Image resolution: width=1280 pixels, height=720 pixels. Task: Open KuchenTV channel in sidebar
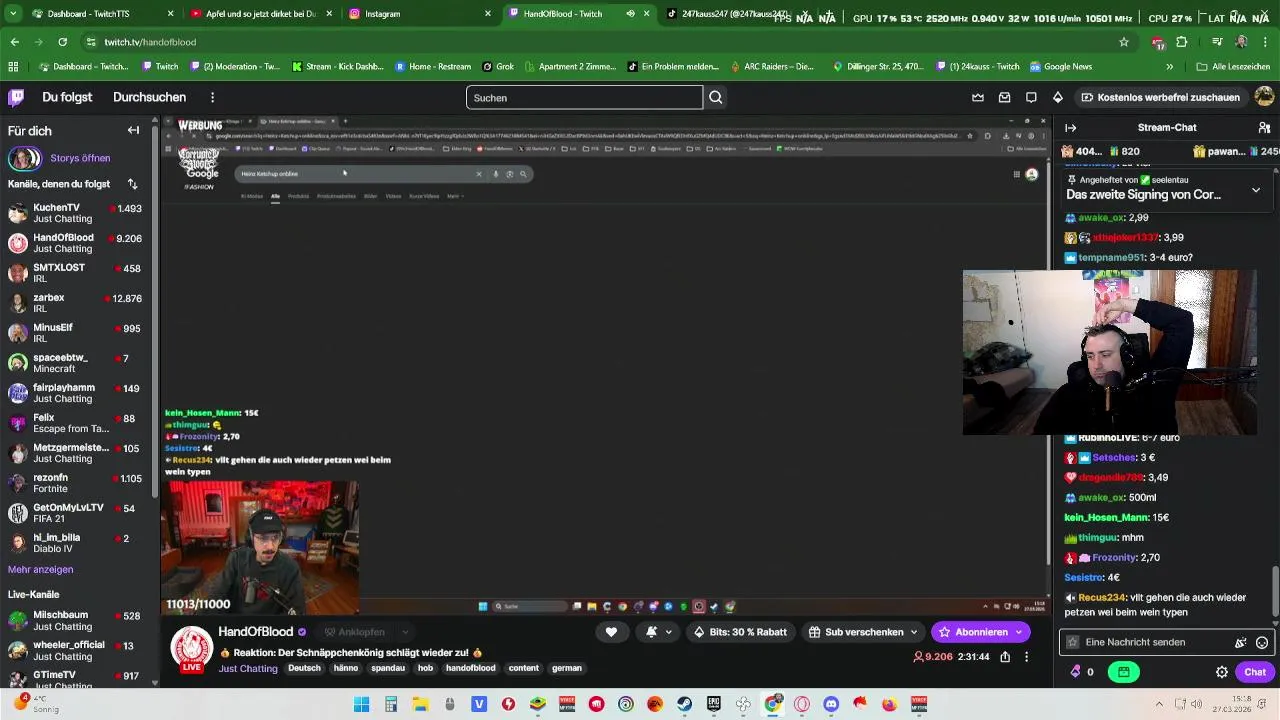point(75,213)
